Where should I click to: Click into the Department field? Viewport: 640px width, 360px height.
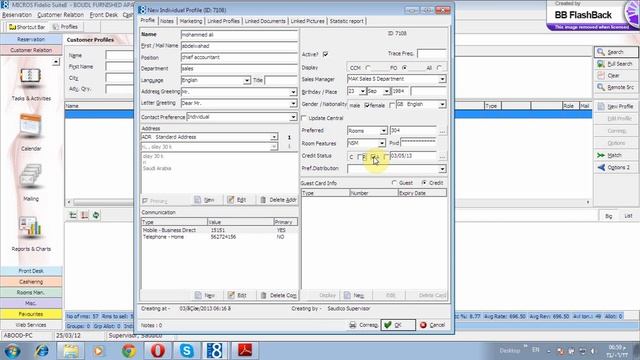pyautogui.click(x=239, y=69)
